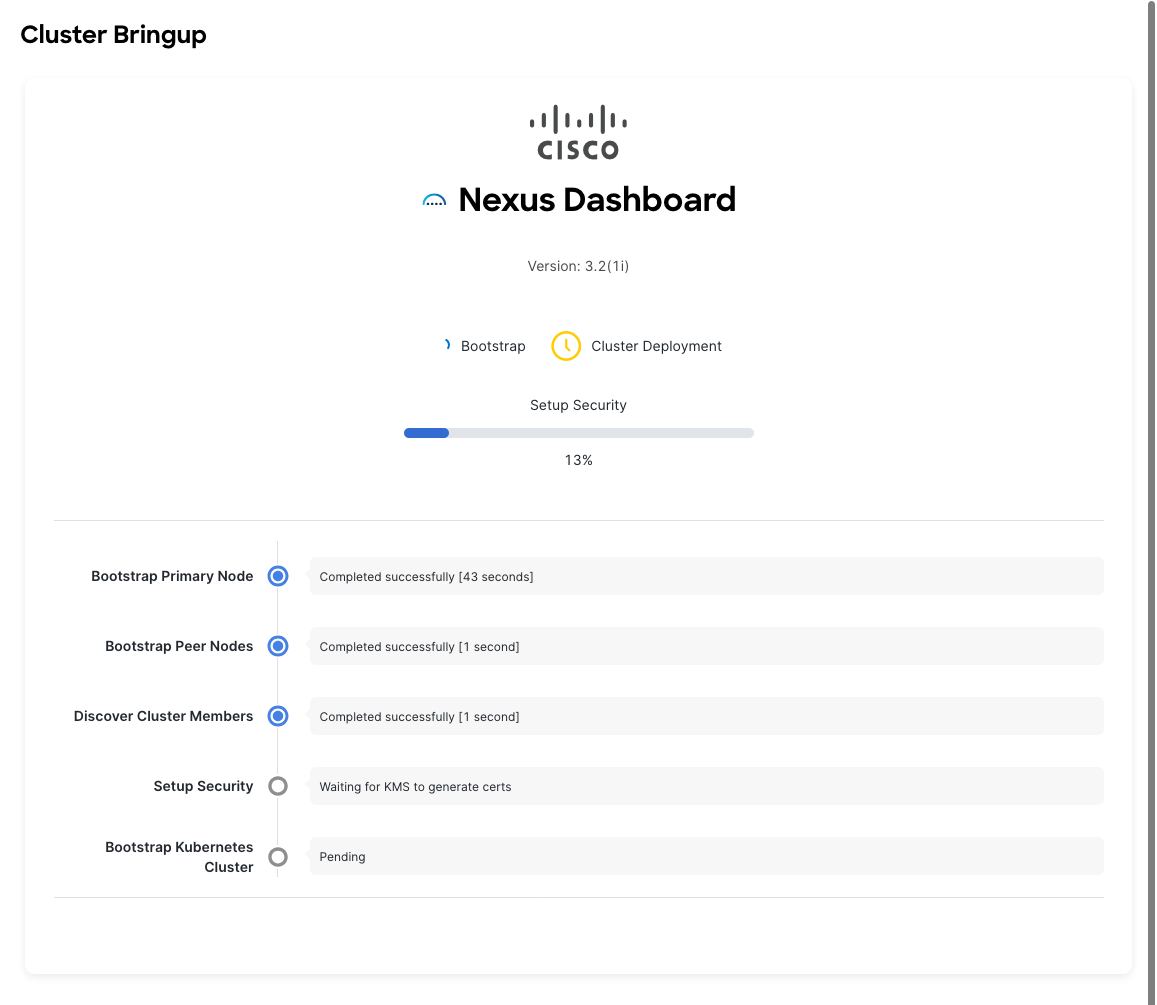
Task: Click the Cluster Bringup page heading
Action: point(114,35)
